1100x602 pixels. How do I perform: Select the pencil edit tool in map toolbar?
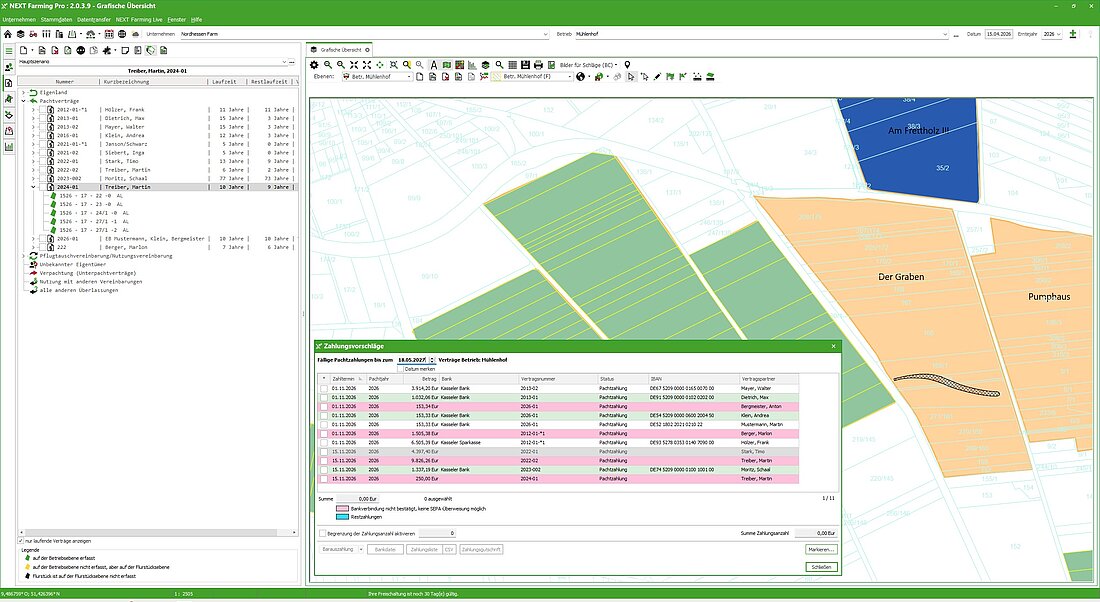point(658,77)
